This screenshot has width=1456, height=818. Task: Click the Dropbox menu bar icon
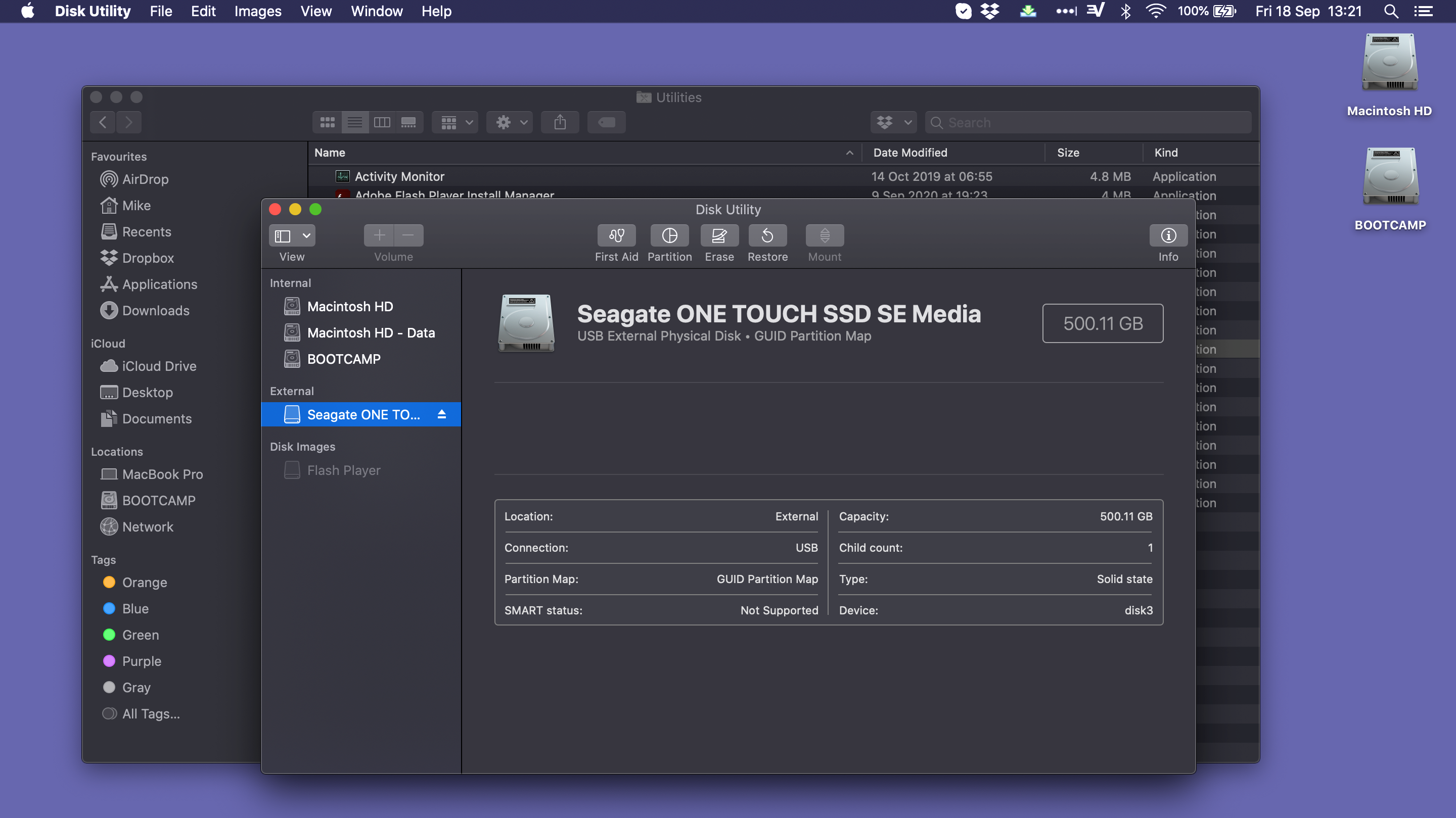pos(990,11)
